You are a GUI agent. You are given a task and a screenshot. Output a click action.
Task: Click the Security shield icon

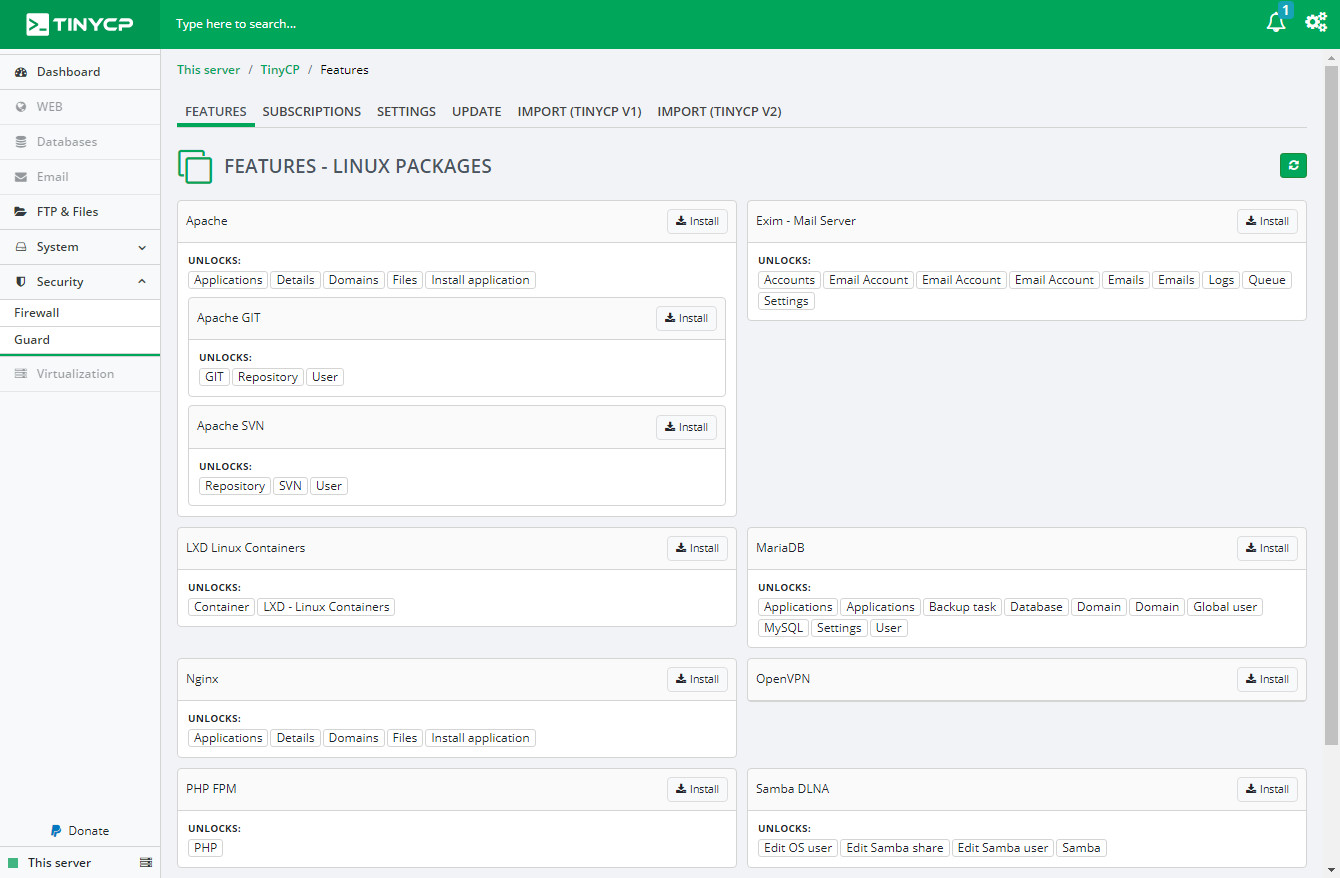[21, 282]
